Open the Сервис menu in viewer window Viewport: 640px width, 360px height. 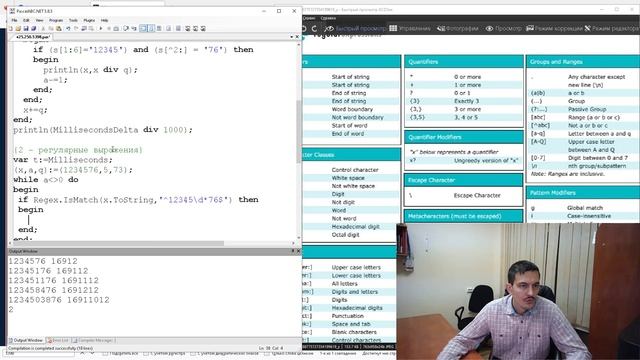[x=309, y=18]
